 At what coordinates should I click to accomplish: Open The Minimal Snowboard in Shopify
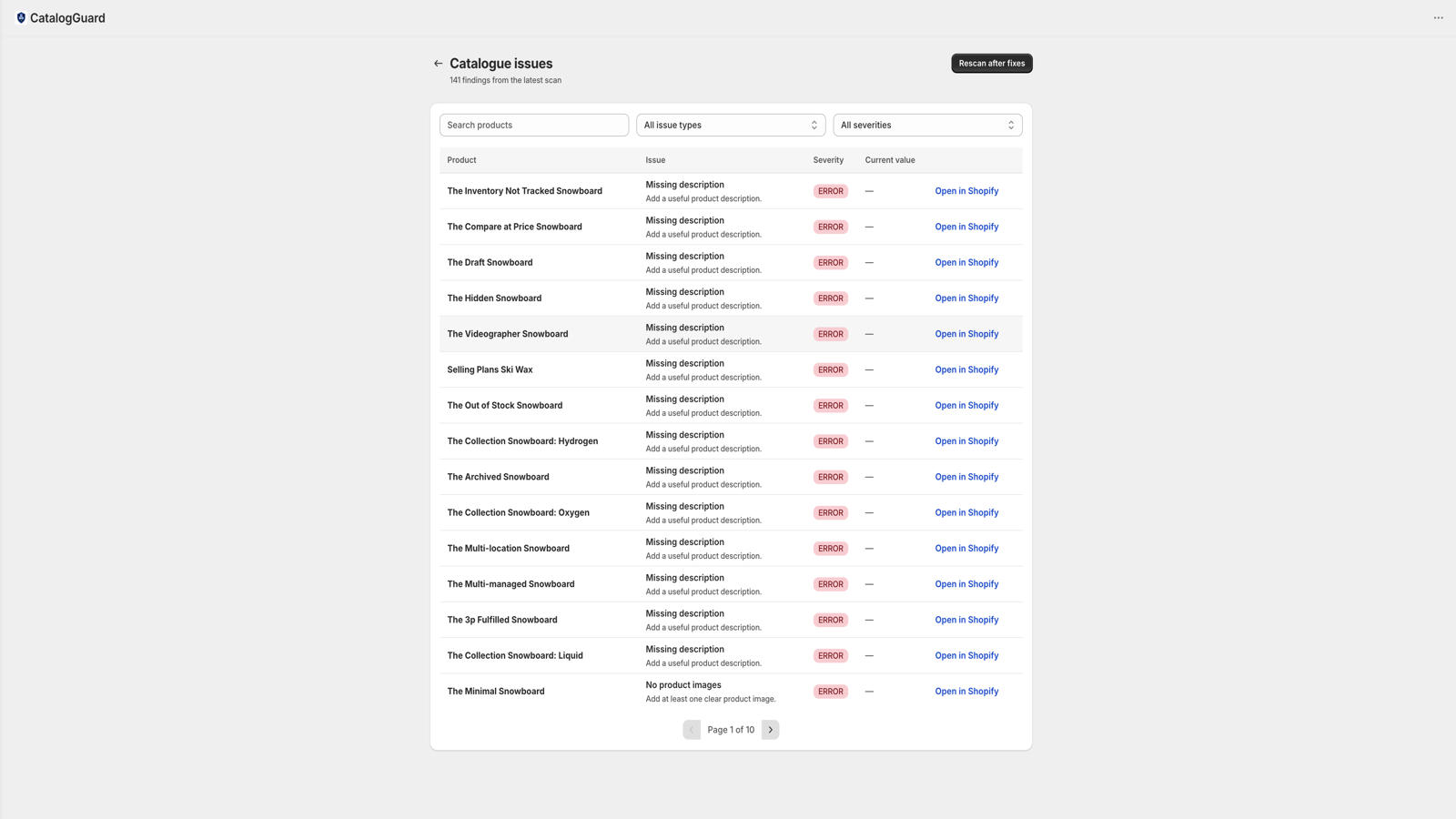(966, 692)
